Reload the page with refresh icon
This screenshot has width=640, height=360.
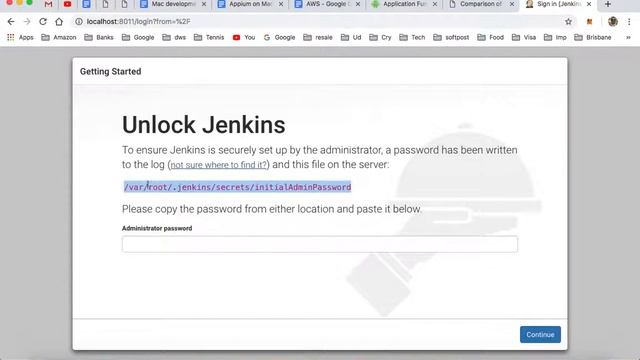(43, 22)
